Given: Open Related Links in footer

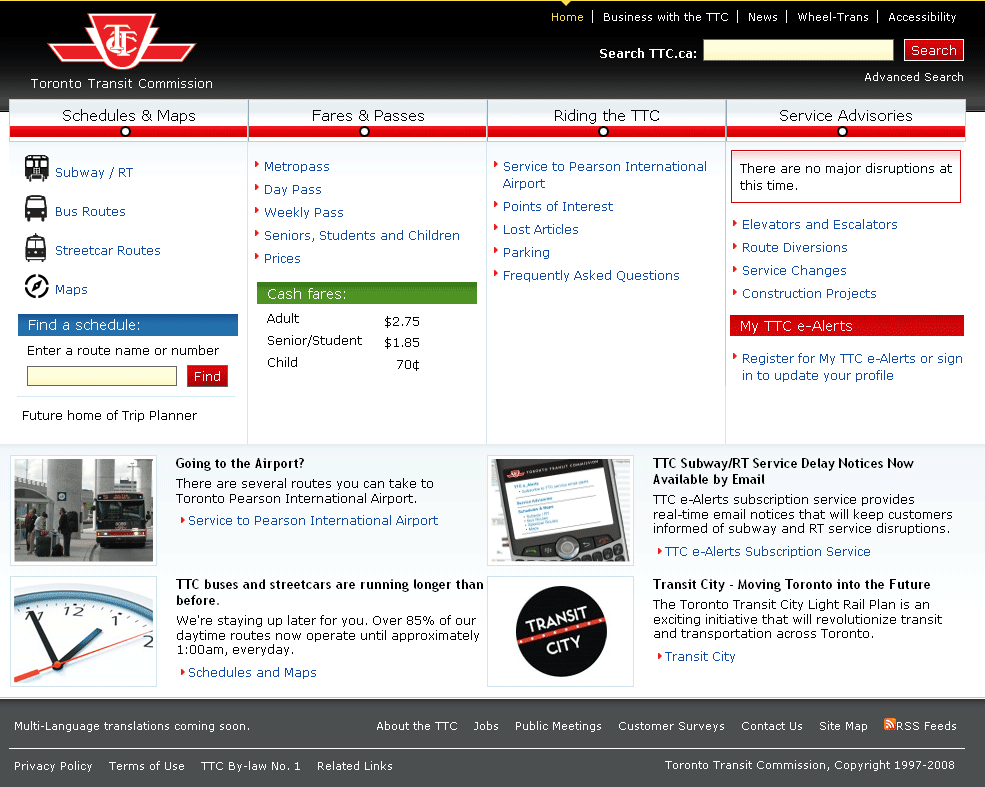Looking at the screenshot, I should coord(354,766).
